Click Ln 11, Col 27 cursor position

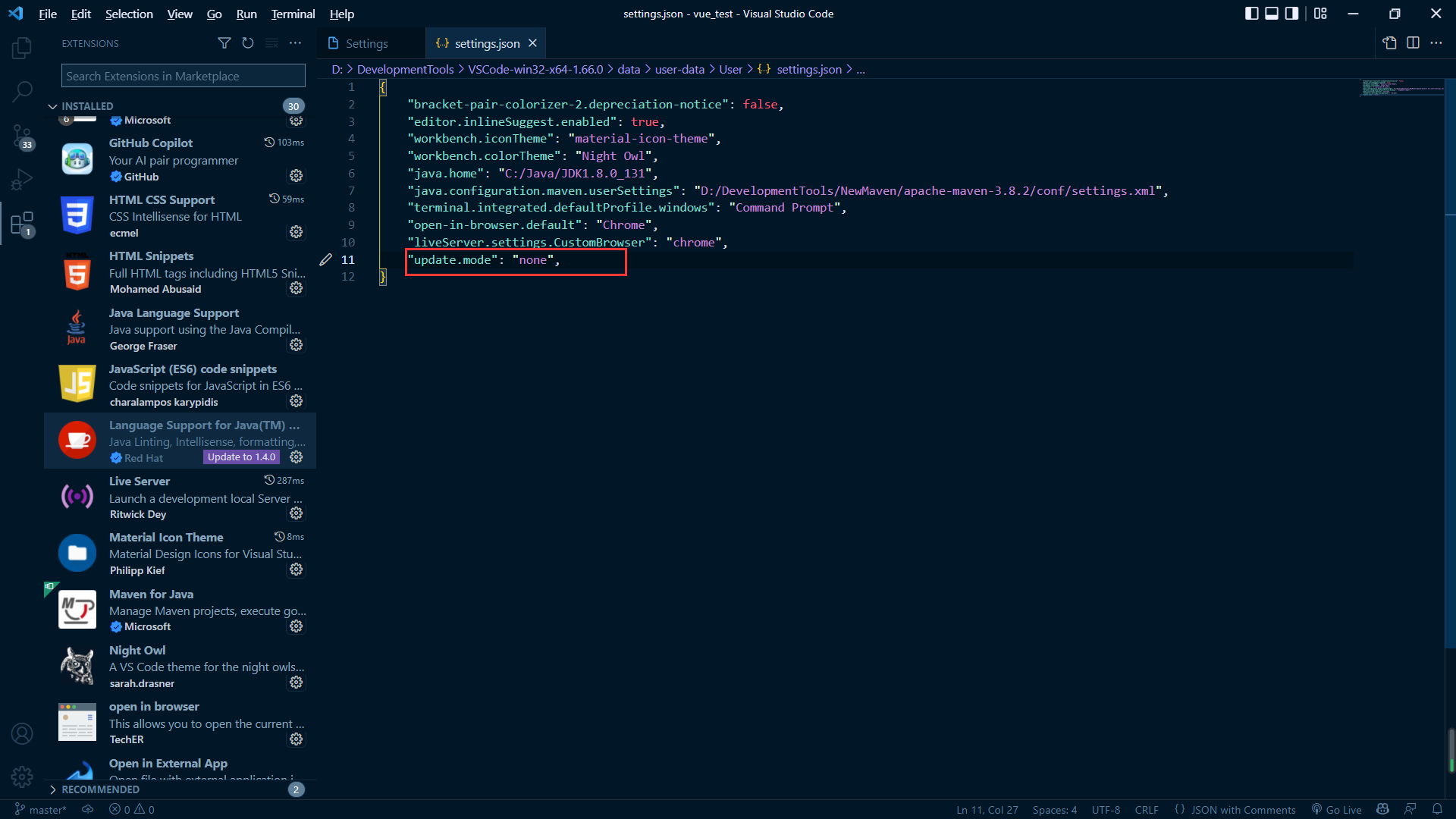(x=987, y=810)
